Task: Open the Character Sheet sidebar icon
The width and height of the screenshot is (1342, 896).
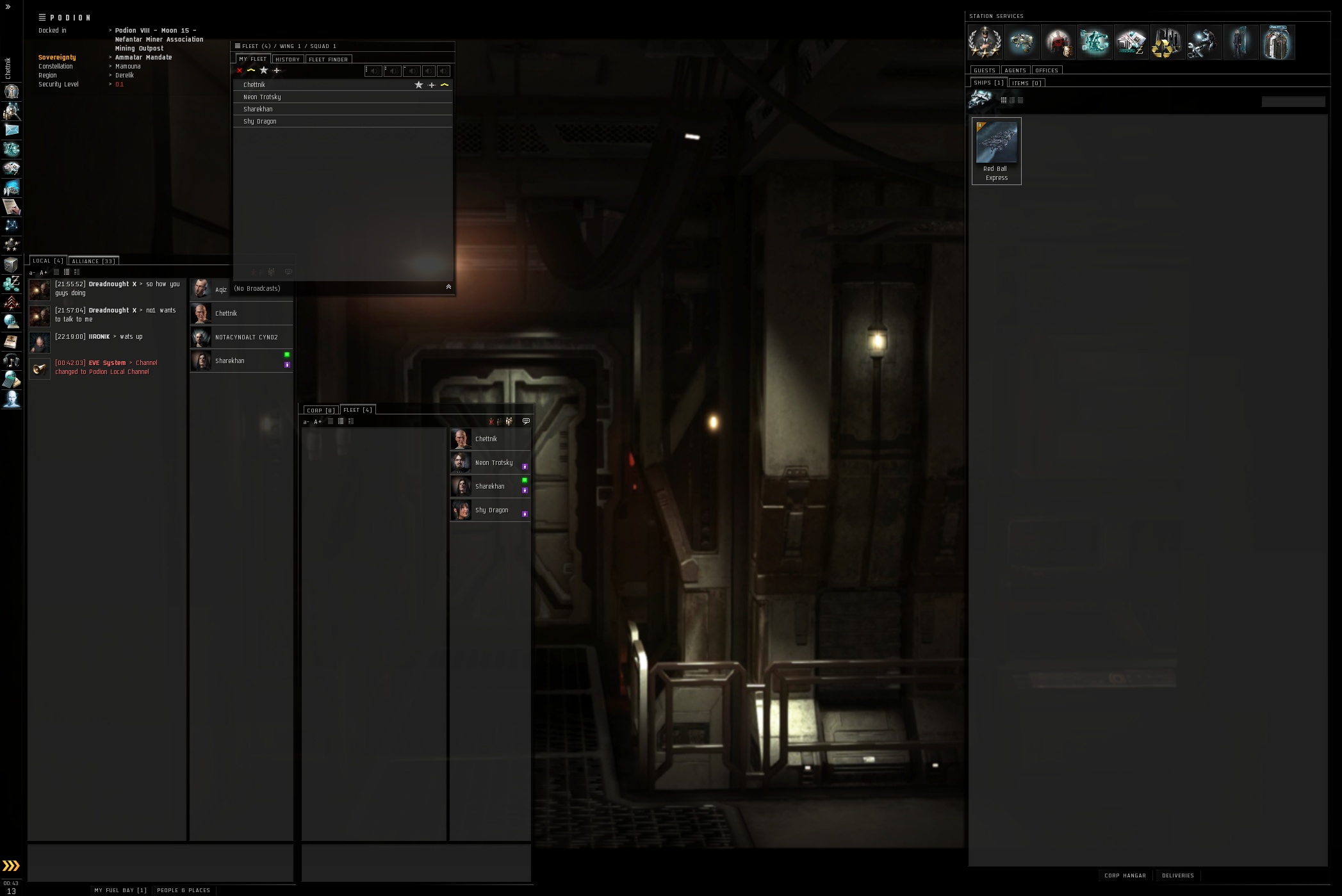Action: point(12,92)
